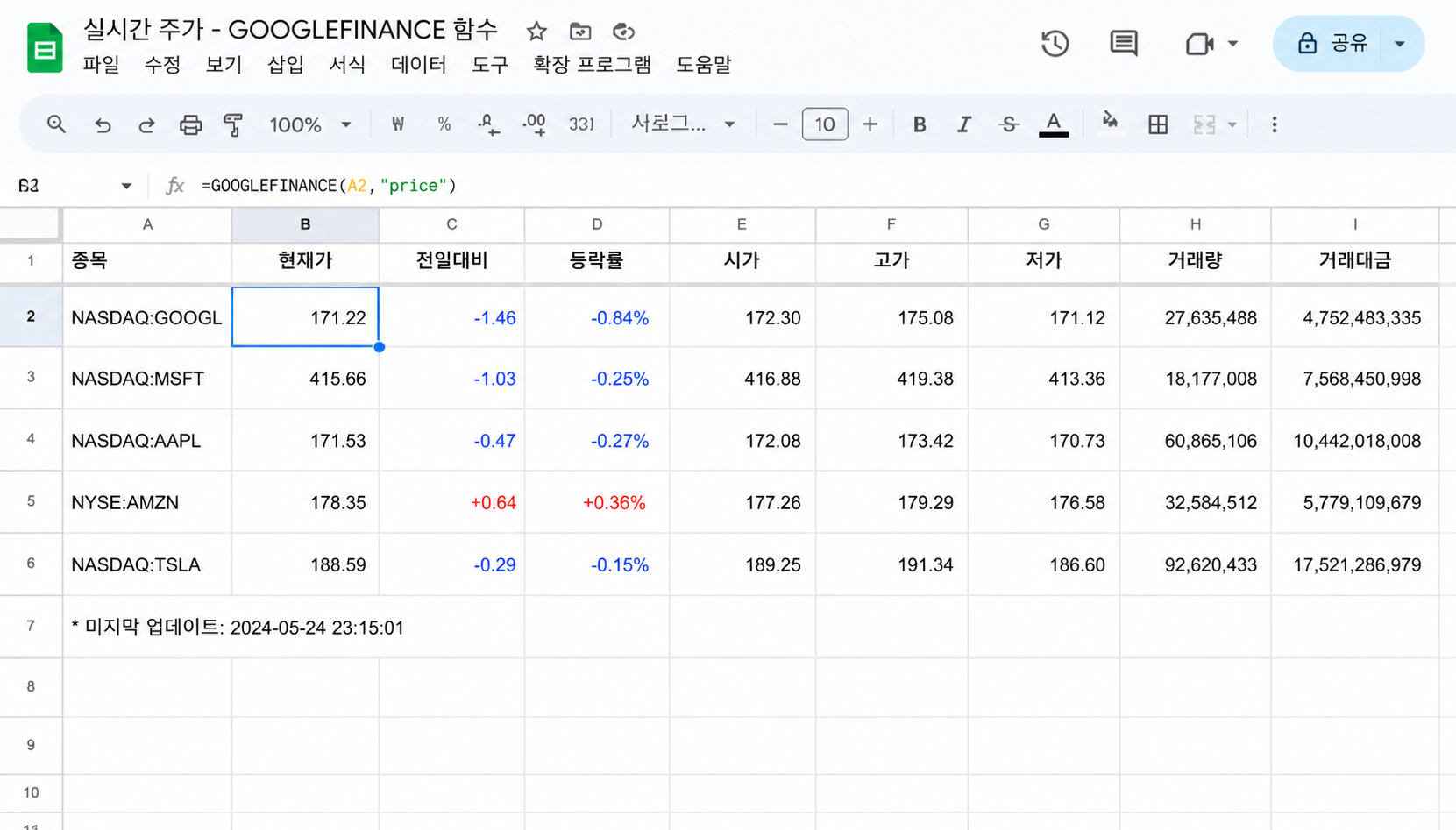Image resolution: width=1456 pixels, height=830 pixels.
Task: Select cell with value 191.34
Action: [891, 564]
